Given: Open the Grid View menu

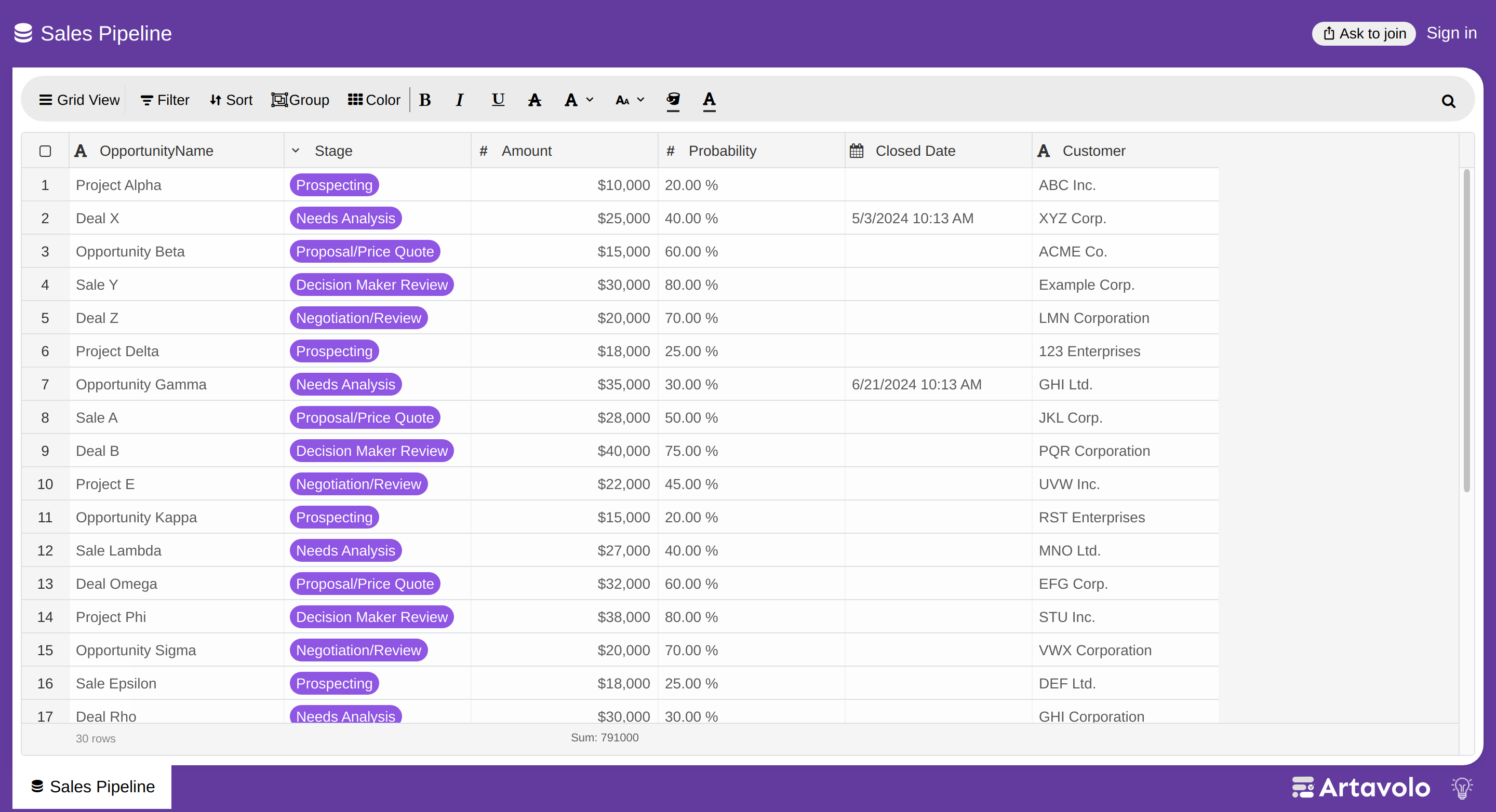Looking at the screenshot, I should [x=79, y=100].
